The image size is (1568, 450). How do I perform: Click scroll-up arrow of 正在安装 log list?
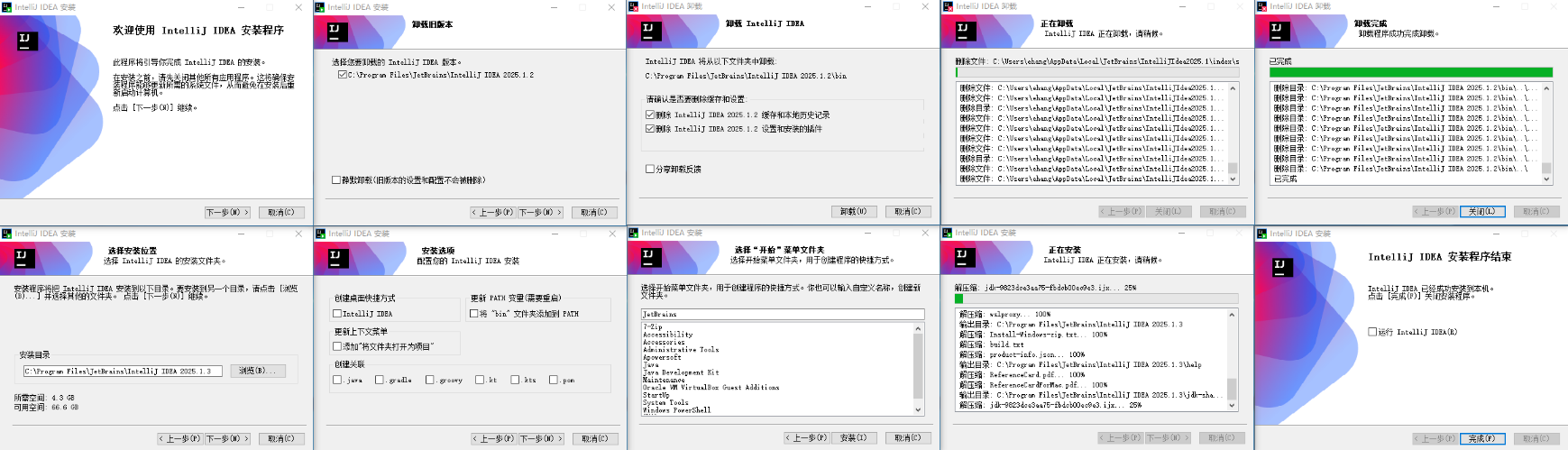(x=1233, y=315)
